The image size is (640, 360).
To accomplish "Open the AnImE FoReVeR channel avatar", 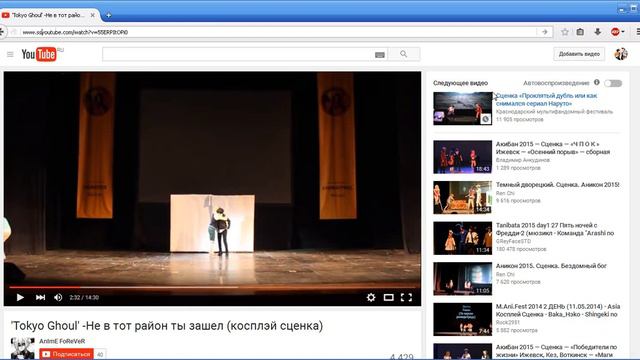I will click(23, 348).
